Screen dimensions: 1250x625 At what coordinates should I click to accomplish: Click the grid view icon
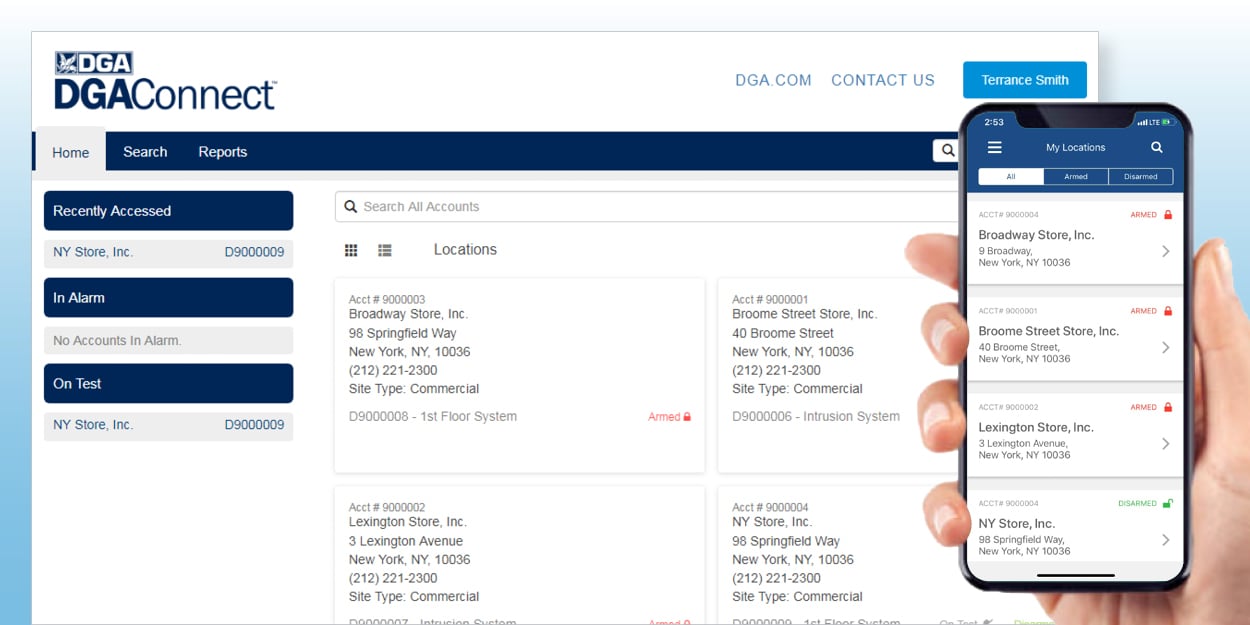tap(351, 250)
